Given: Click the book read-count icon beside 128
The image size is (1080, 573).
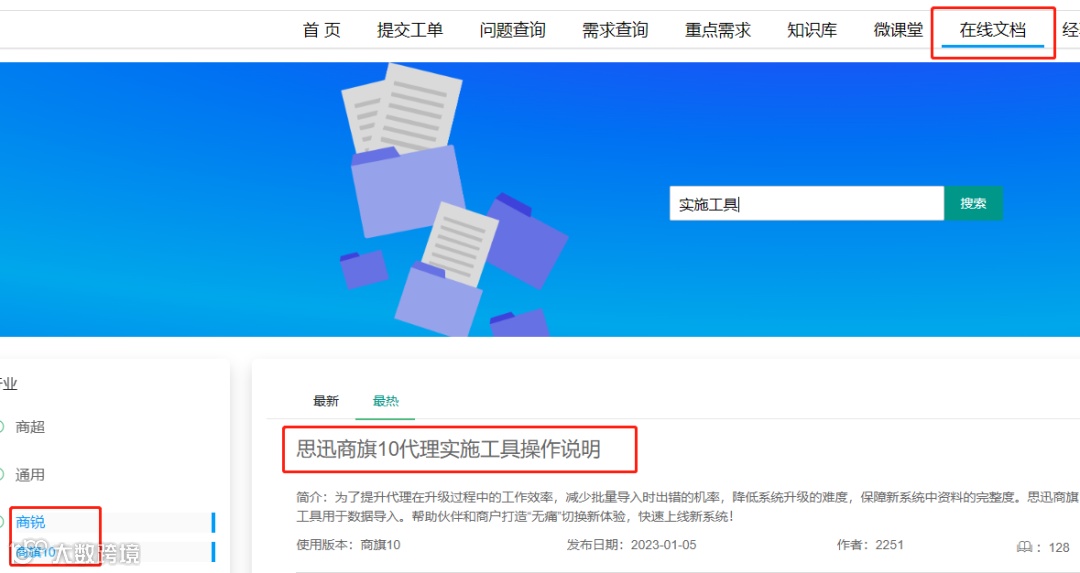Looking at the screenshot, I should point(1024,547).
